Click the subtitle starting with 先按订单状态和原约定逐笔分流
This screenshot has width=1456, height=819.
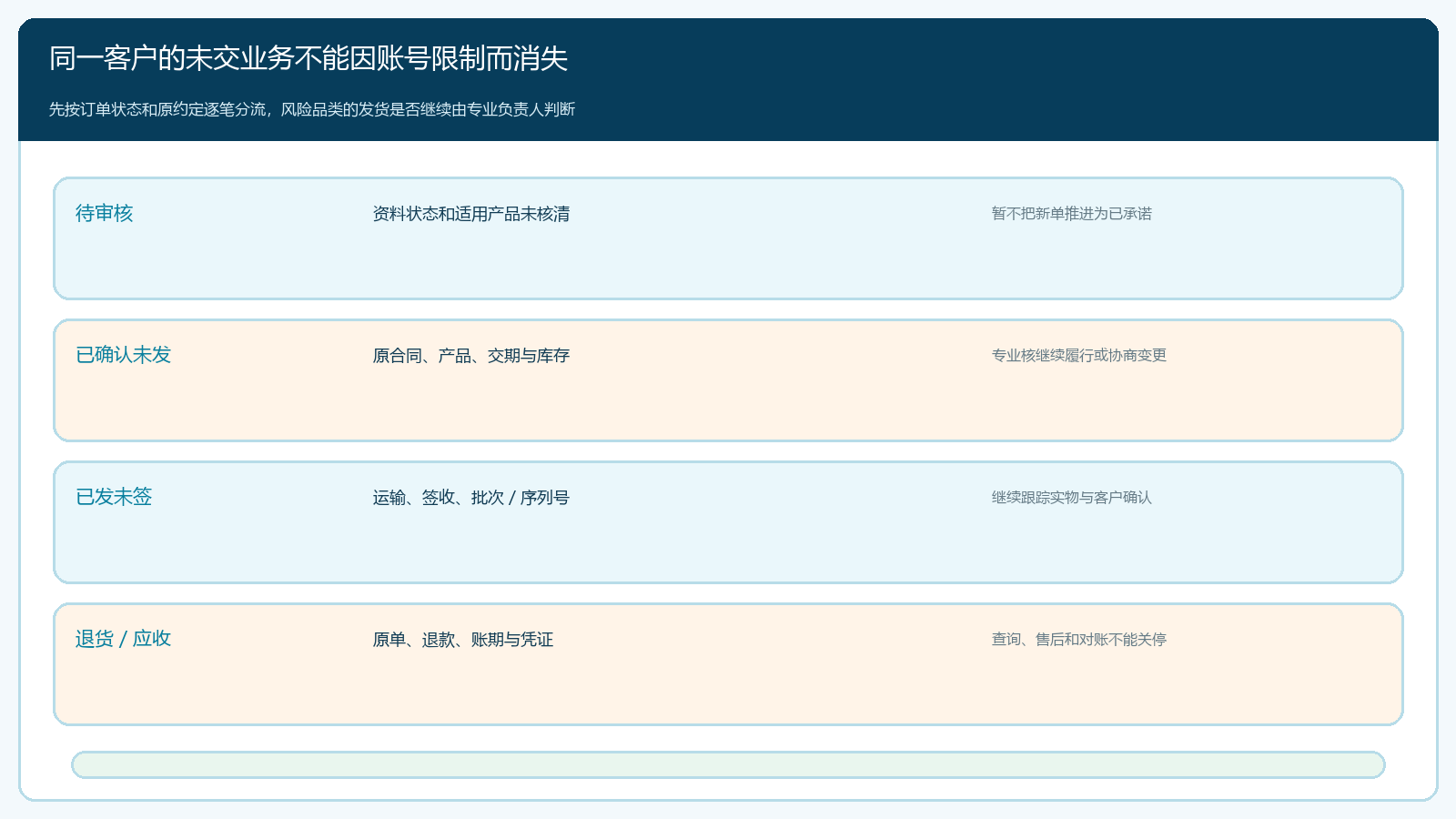(312, 109)
